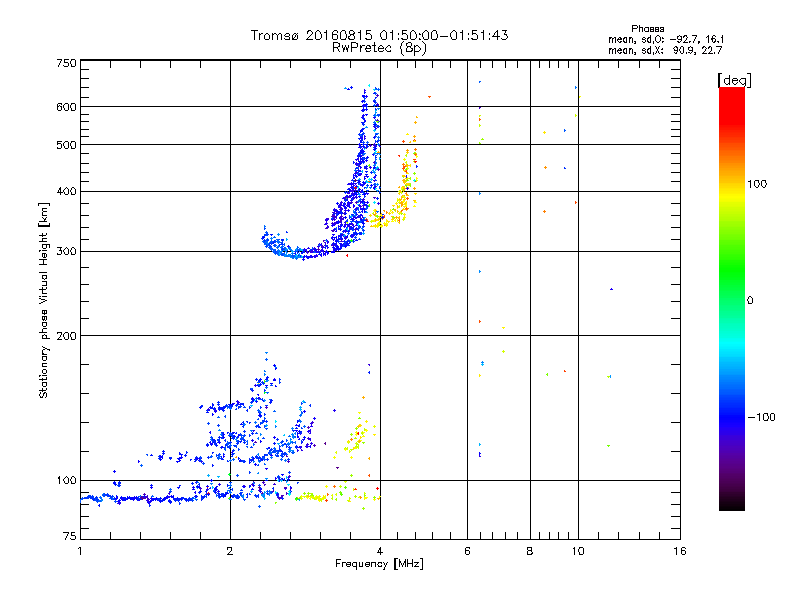The height and width of the screenshot is (600, 800).
Task: Click the Phases statistics header
Action: tap(647, 29)
